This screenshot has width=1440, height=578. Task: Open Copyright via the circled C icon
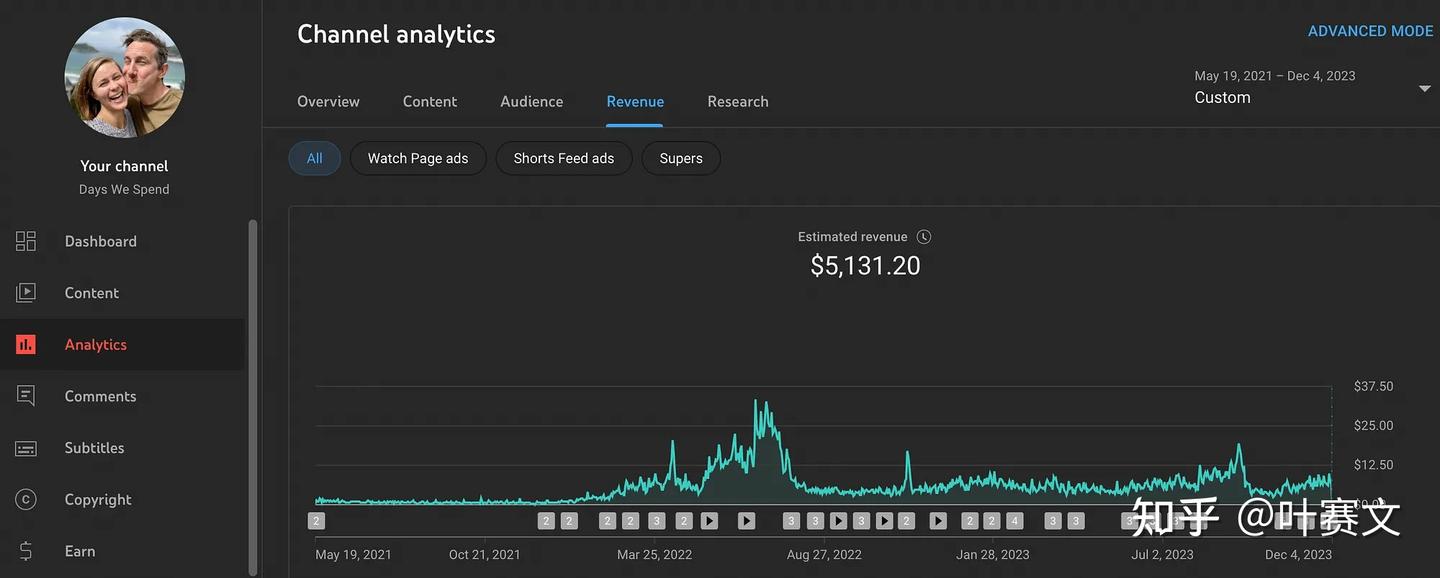26,500
